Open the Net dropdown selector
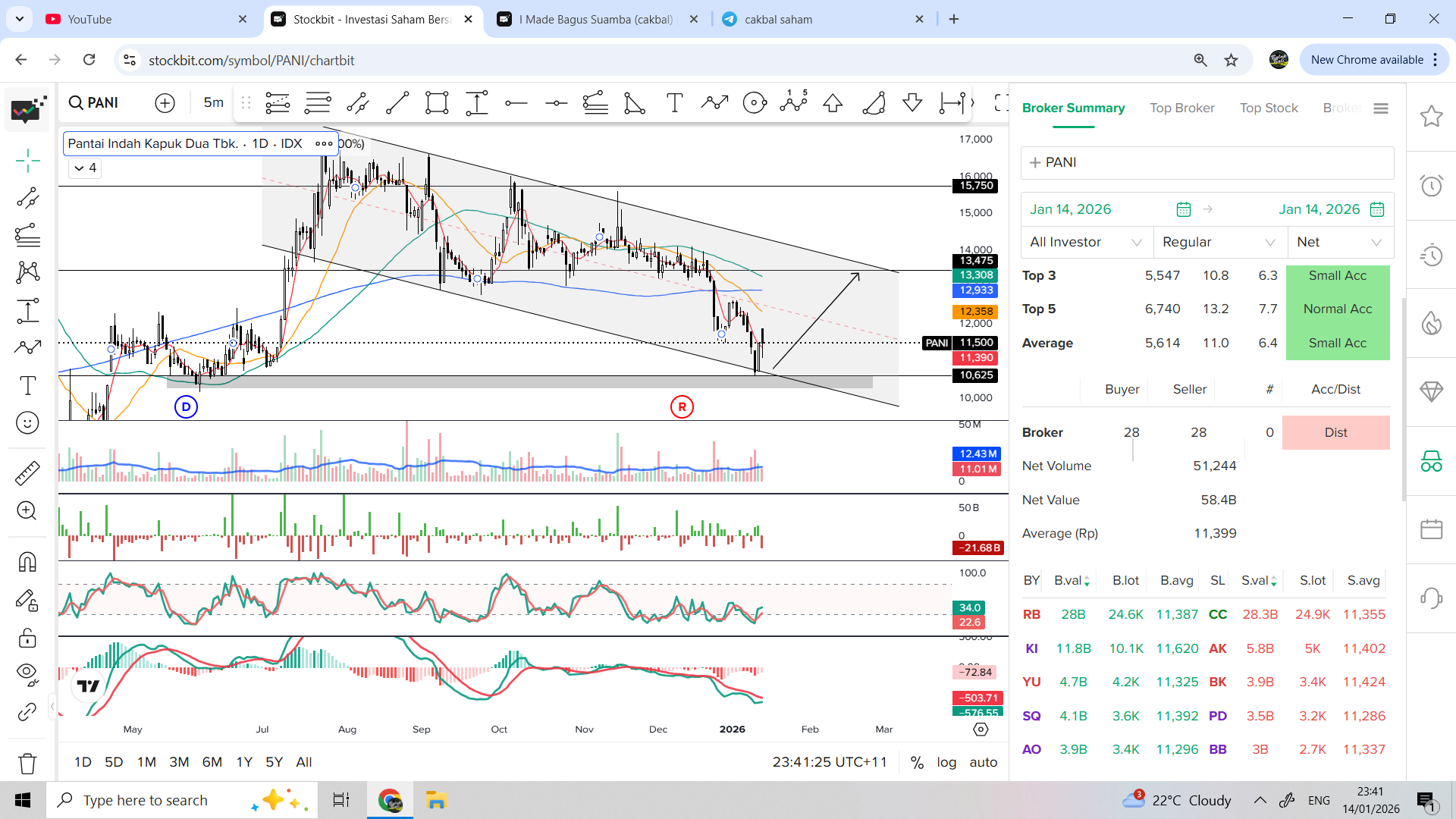Screen dimensions: 1456x819 (1339, 242)
